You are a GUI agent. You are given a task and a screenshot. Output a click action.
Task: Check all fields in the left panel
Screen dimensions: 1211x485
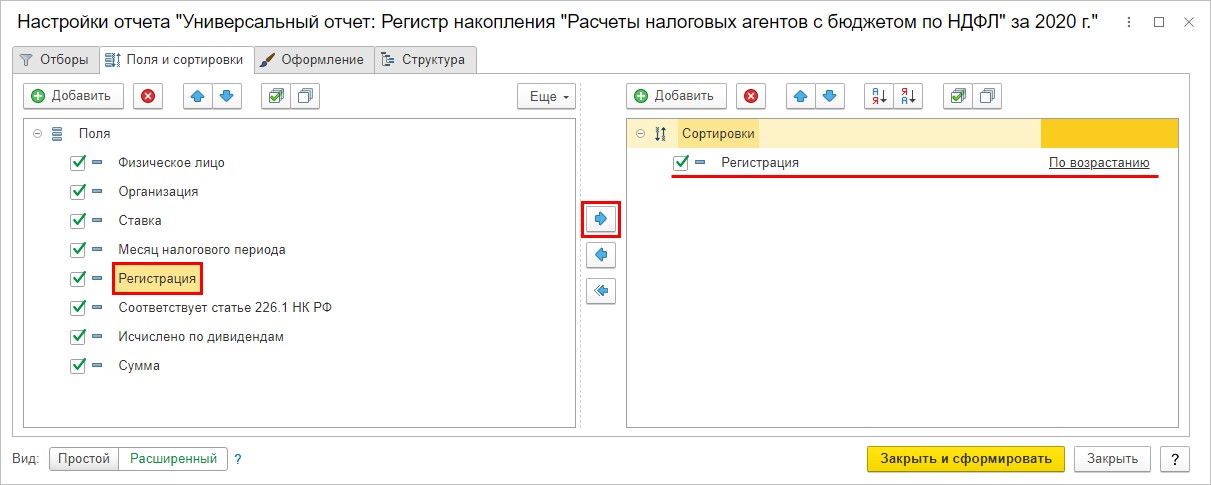pyautogui.click(x=276, y=96)
